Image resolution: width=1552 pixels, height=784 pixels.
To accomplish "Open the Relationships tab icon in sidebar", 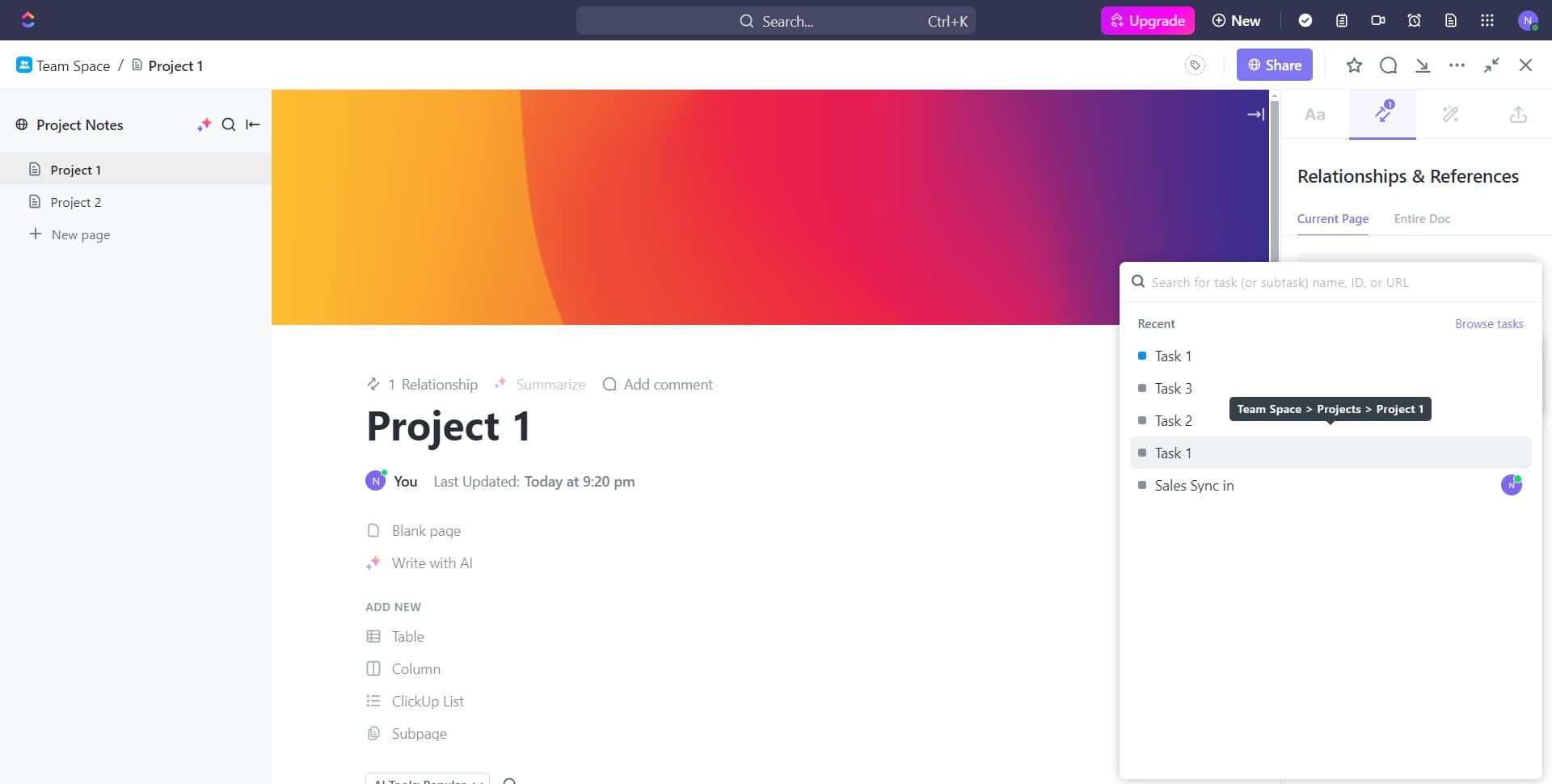I will [1382, 114].
